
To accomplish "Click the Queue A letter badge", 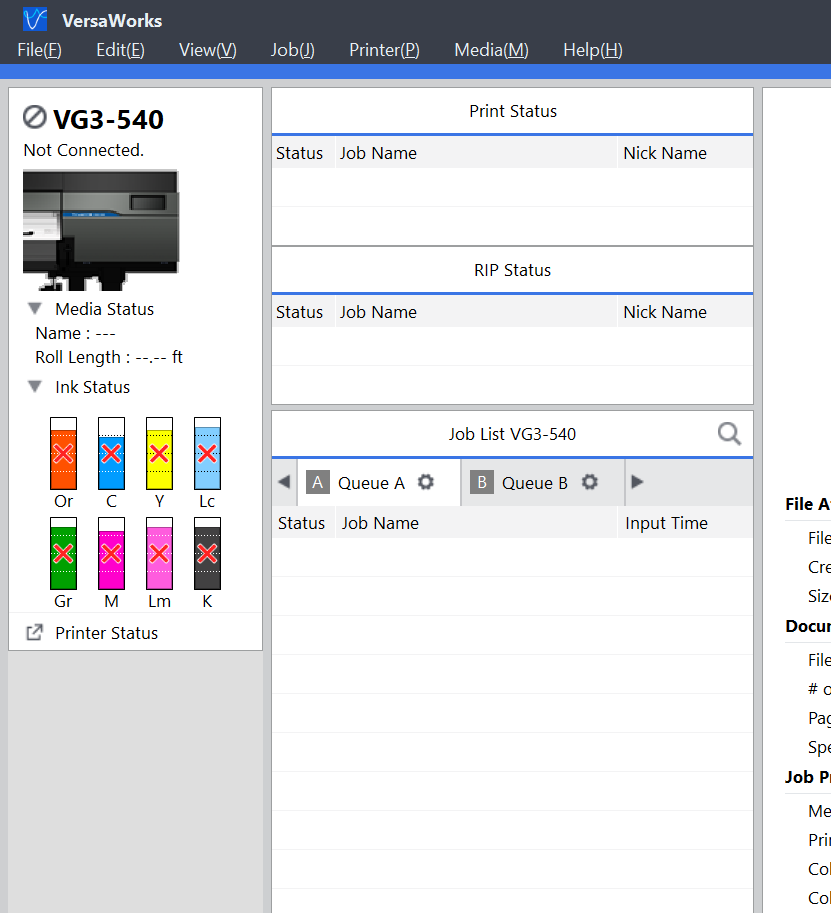I will [x=318, y=482].
